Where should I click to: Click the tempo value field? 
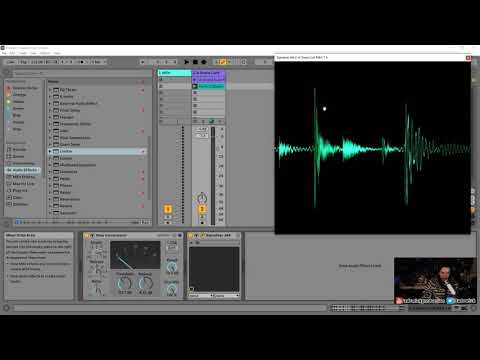37,62
